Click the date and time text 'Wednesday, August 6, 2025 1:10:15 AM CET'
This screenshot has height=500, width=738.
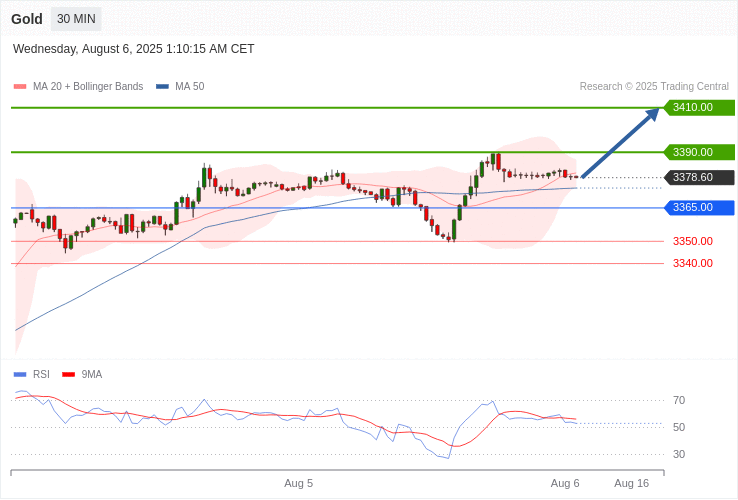[x=134, y=49]
